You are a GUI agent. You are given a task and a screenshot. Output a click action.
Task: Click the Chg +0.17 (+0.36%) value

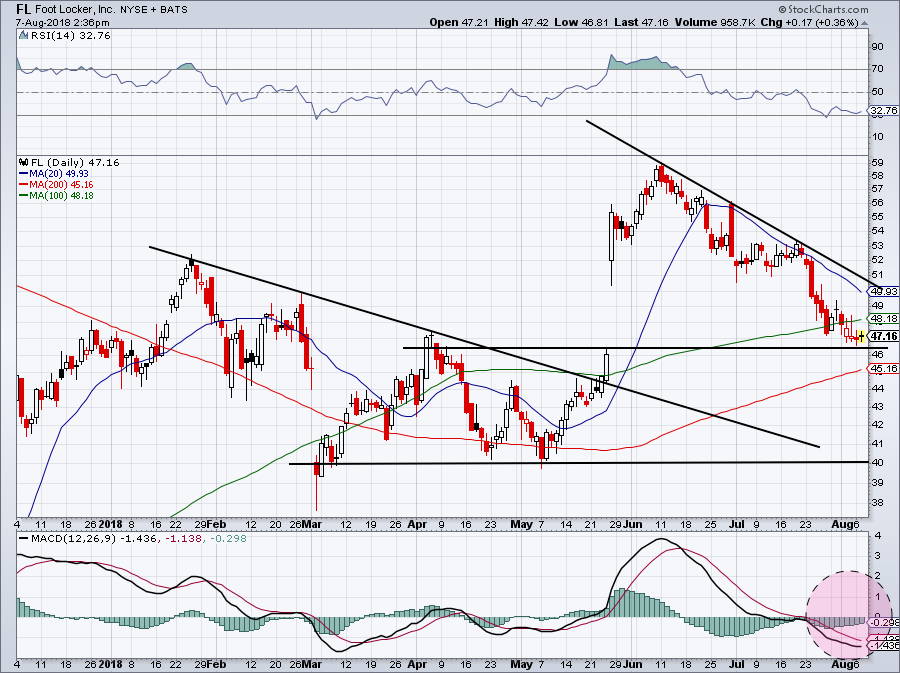click(x=809, y=22)
